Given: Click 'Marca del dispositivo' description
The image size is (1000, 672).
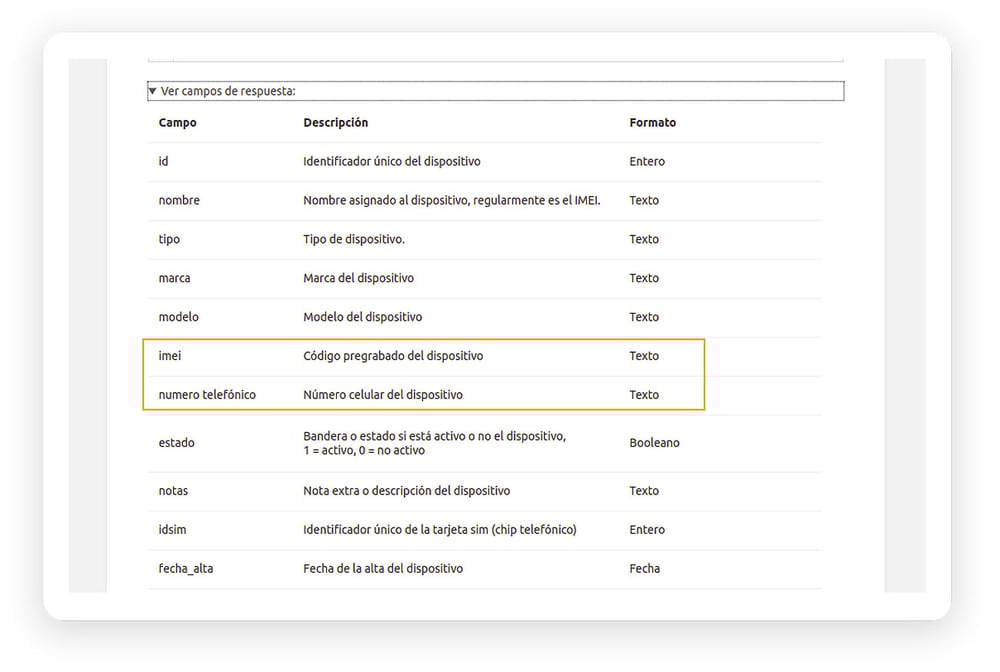Looking at the screenshot, I should click(x=358, y=278).
